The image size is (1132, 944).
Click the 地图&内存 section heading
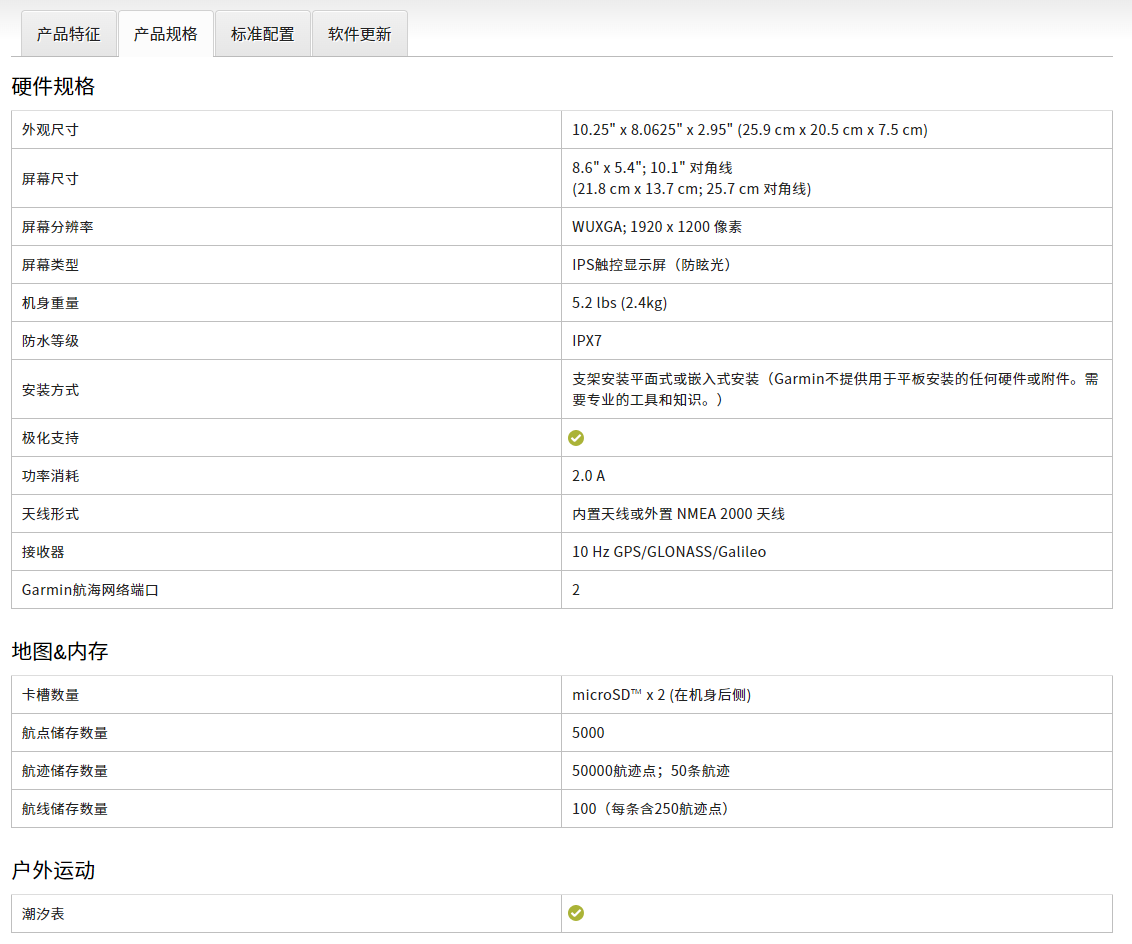60,652
